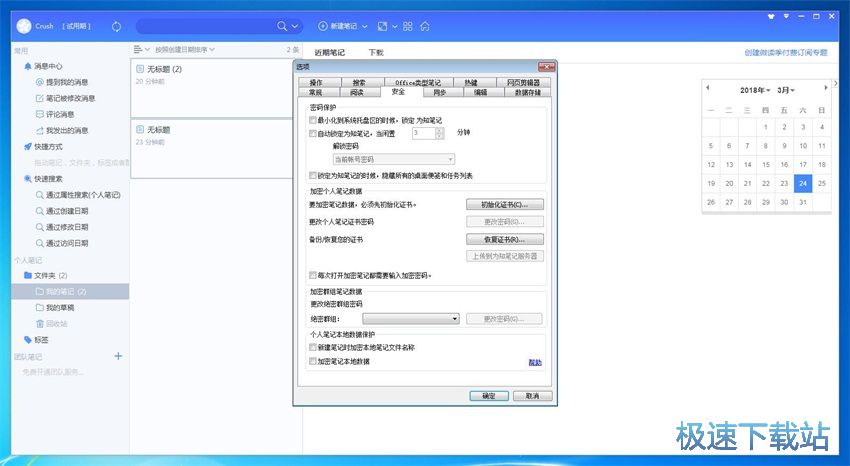Click 确定 to confirm options

coord(489,396)
